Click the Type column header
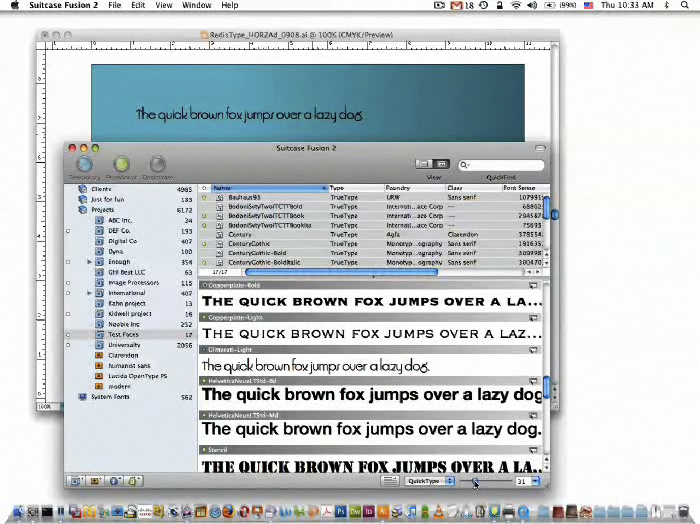This screenshot has height=524, width=700. pyautogui.click(x=356, y=188)
